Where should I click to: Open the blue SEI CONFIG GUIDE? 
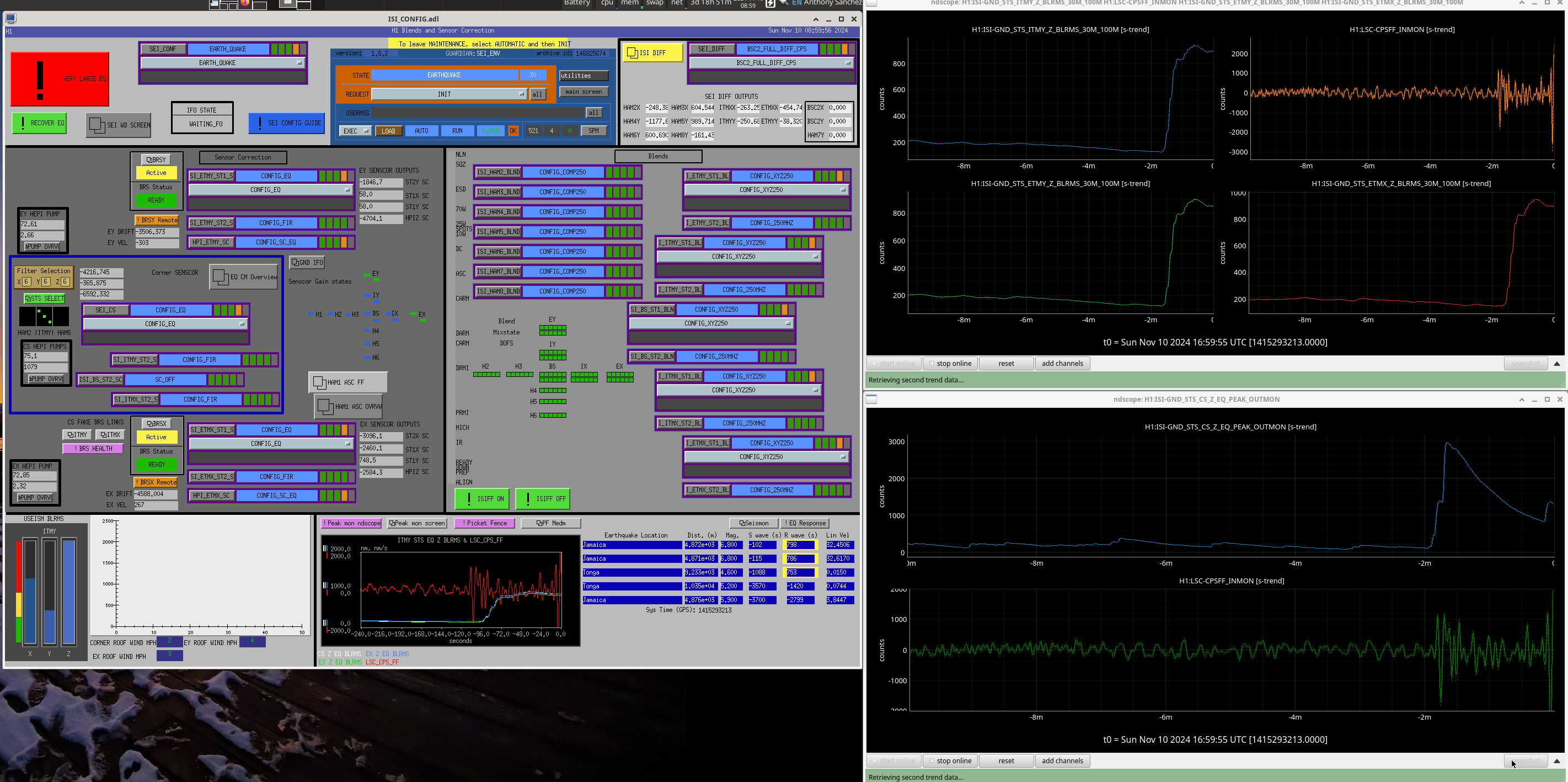point(287,123)
